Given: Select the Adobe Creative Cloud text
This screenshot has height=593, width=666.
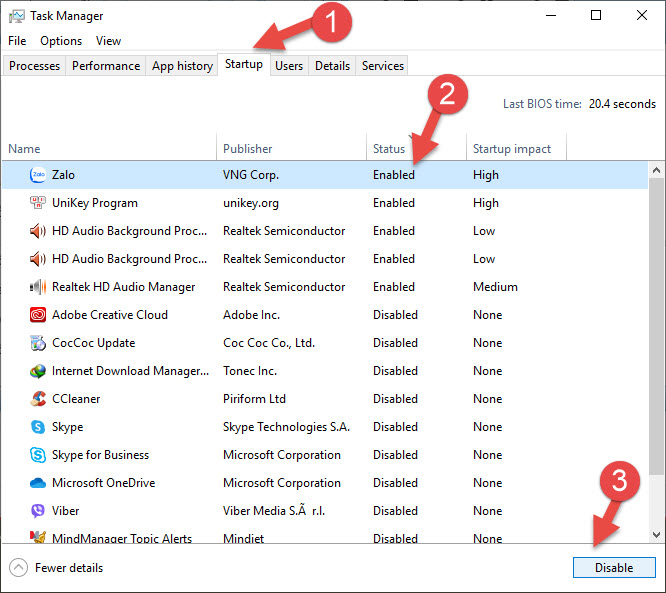Looking at the screenshot, I should click(x=110, y=315).
